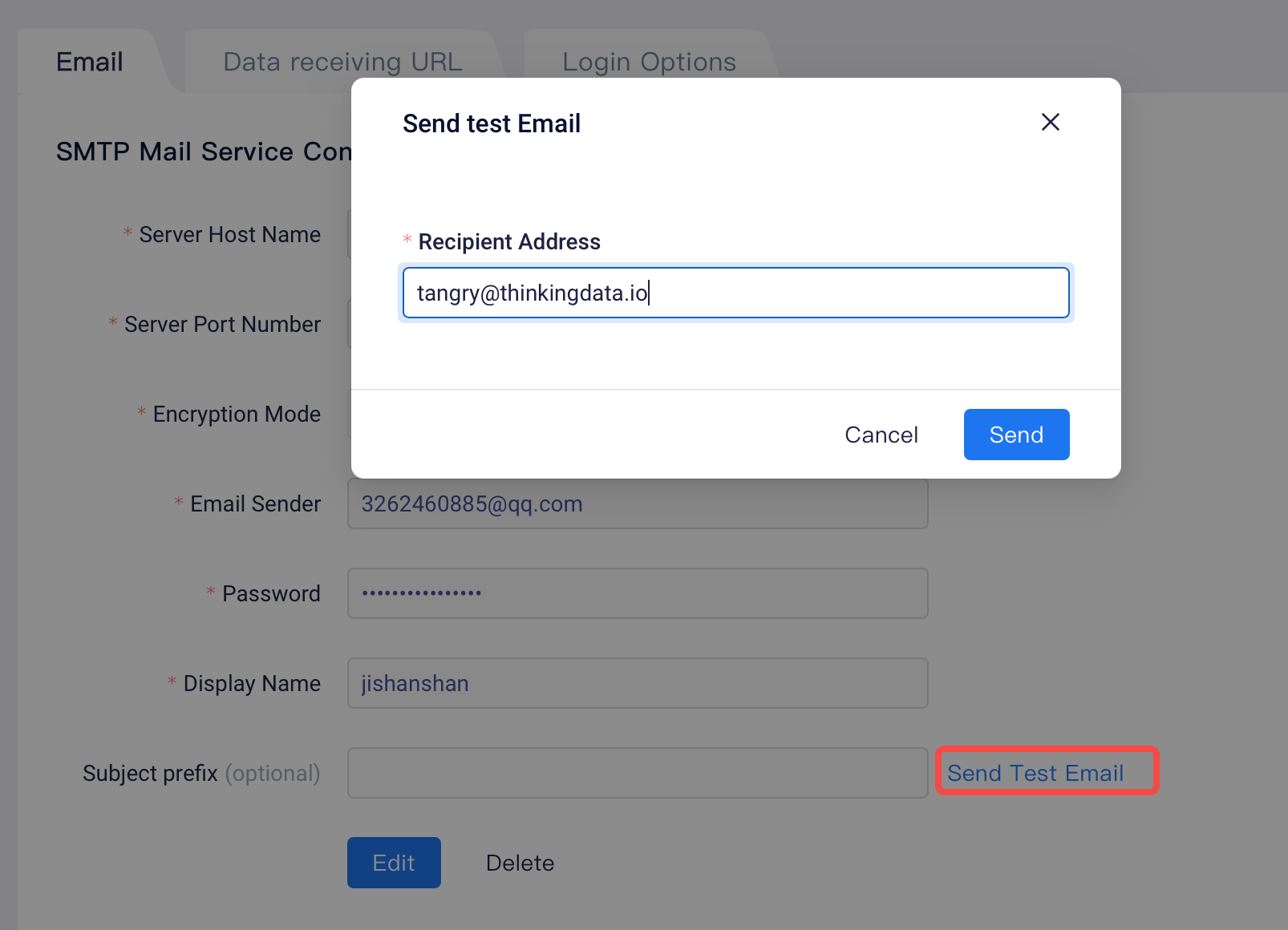1288x930 pixels.
Task: Click the blue Edit button
Action: [394, 863]
